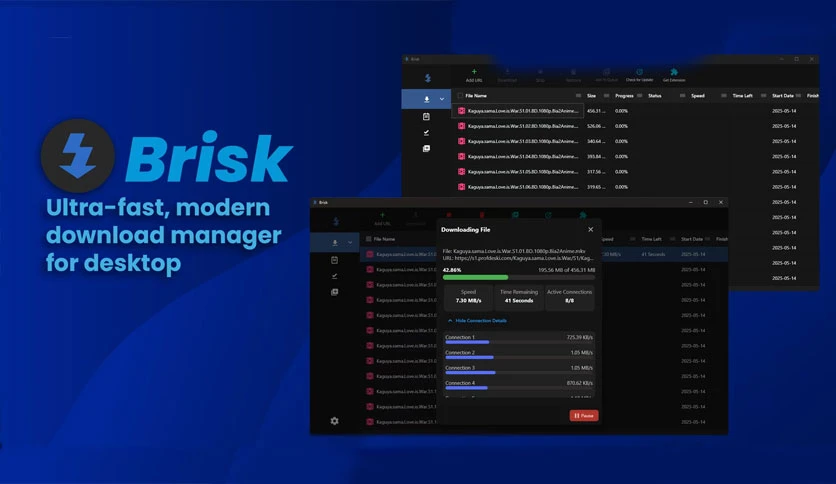Click the Get Extension puzzle icon in the back window

coord(674,72)
